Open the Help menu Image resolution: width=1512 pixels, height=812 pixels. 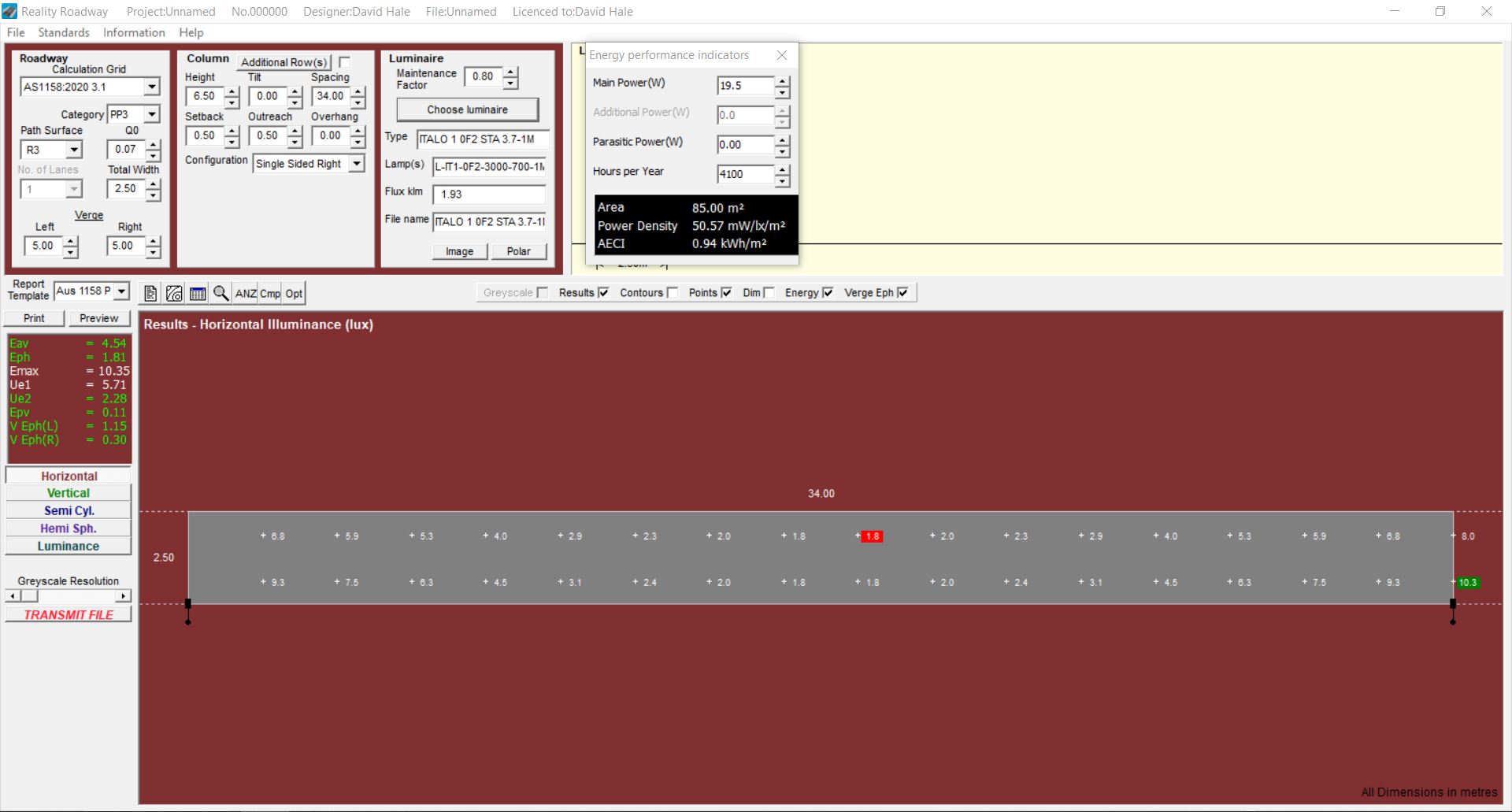pyautogui.click(x=191, y=32)
